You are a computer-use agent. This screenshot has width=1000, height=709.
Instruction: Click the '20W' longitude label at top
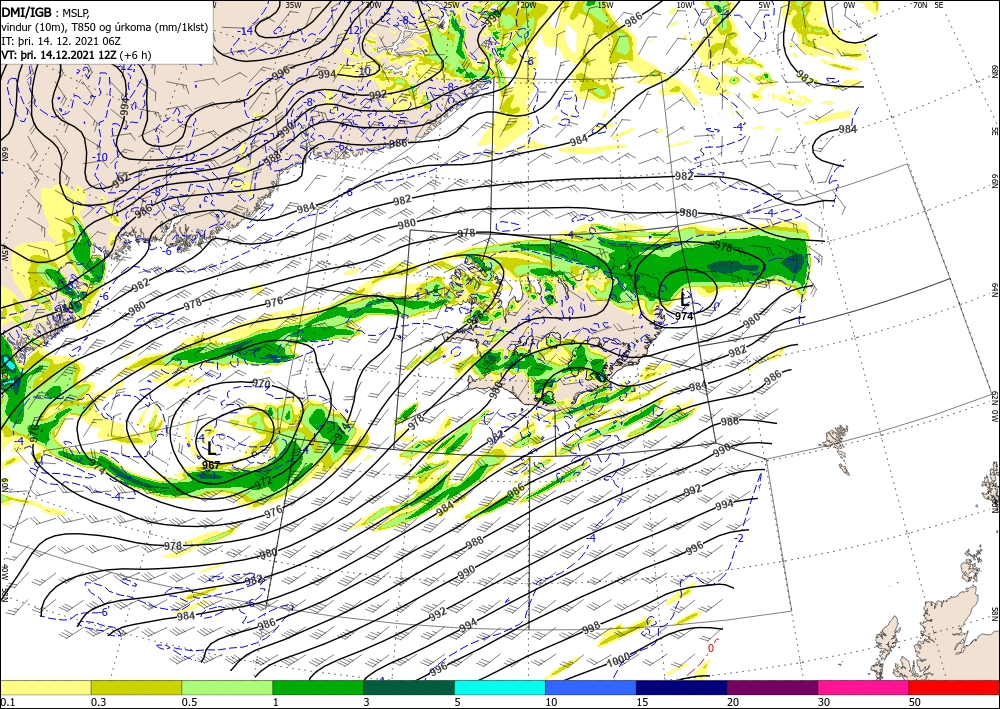(527, 5)
